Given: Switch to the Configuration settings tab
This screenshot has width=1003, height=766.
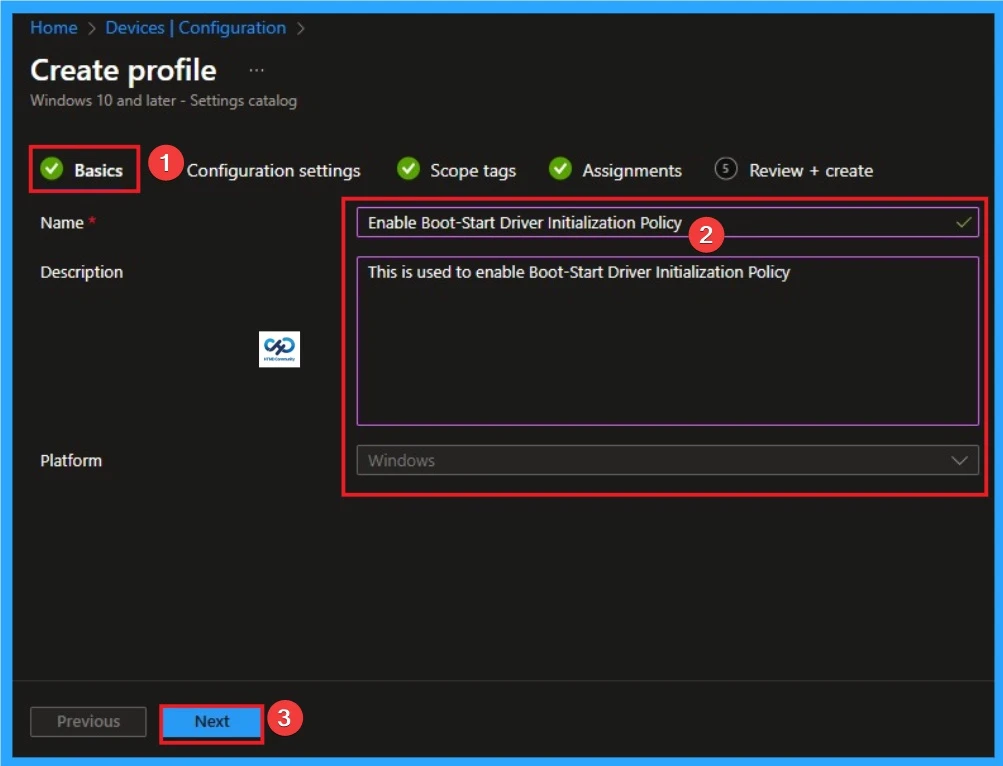Looking at the screenshot, I should [273, 170].
